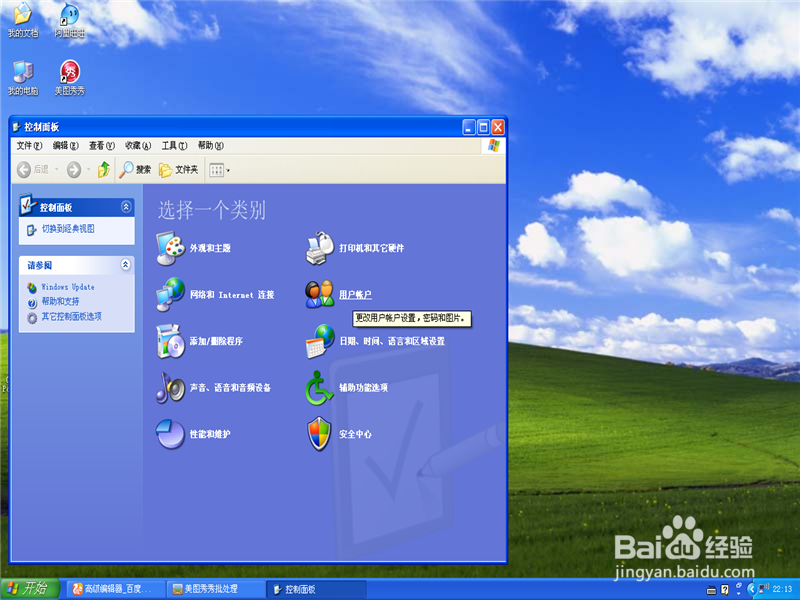Click the Windows Update link
The width and height of the screenshot is (800, 600).
coord(67,287)
